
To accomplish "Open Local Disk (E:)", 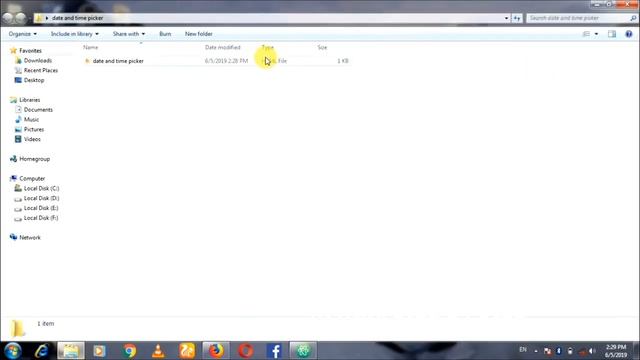I will 41,208.
